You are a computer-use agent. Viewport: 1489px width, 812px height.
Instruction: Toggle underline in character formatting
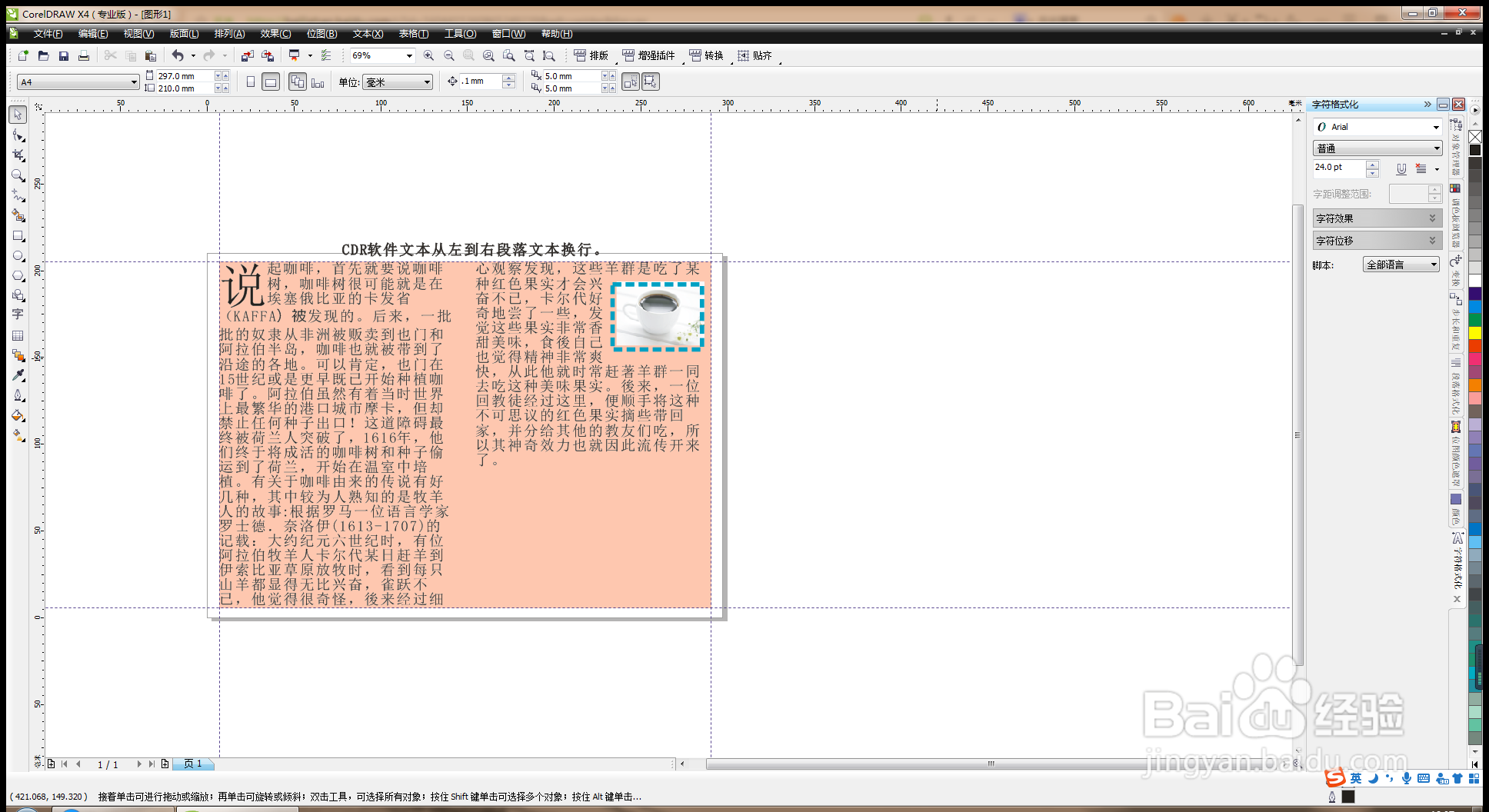pyautogui.click(x=1401, y=168)
